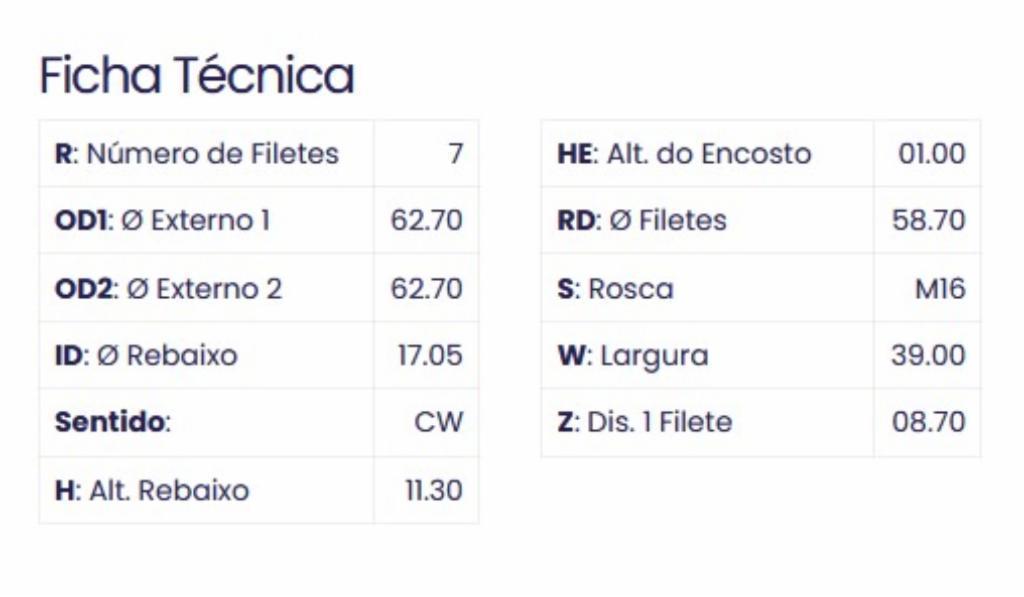Select the OD2: Ø Externo 2 label
Viewport: 1024px width, 597px height.
click(168, 289)
